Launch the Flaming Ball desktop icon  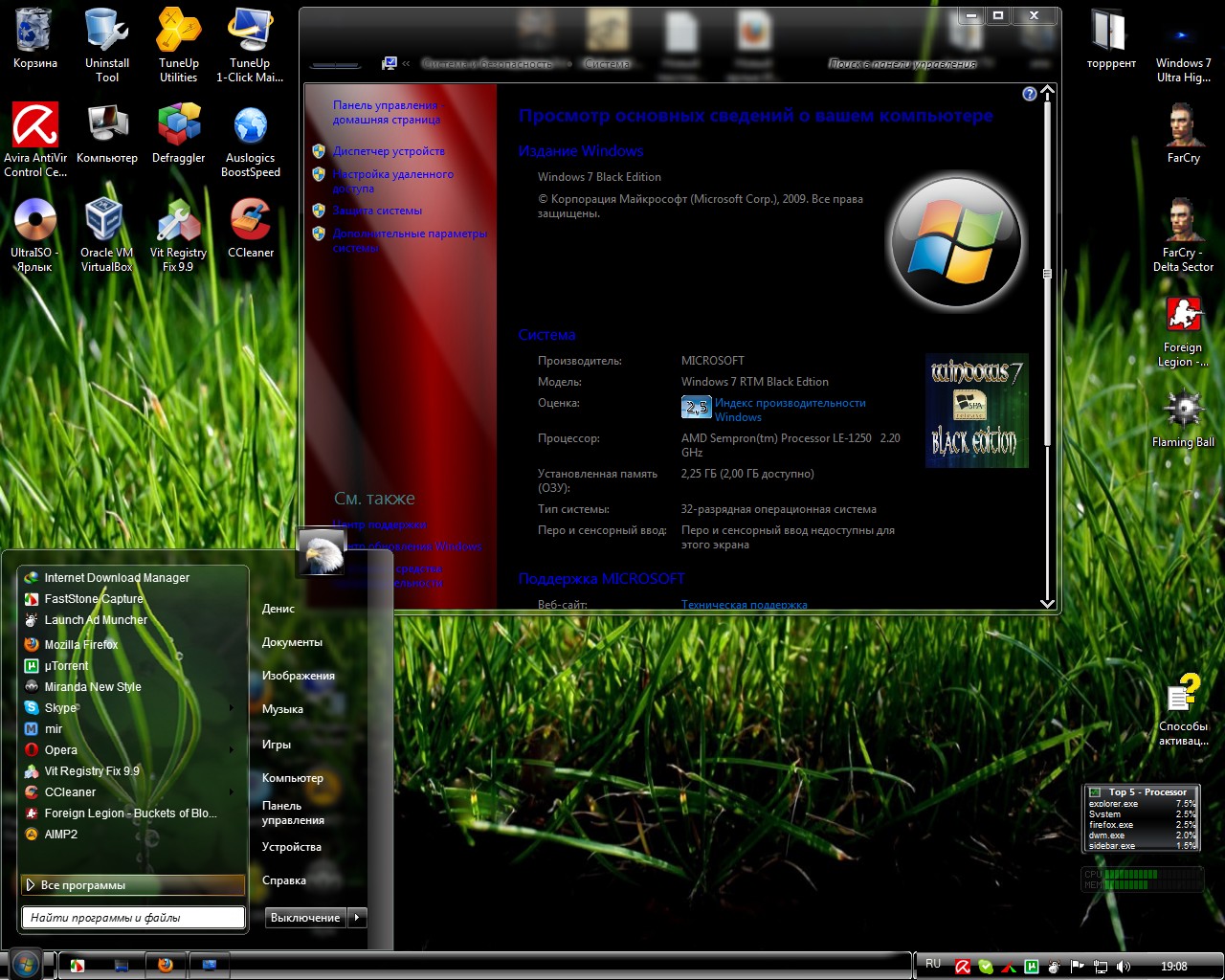pyautogui.click(x=1184, y=418)
